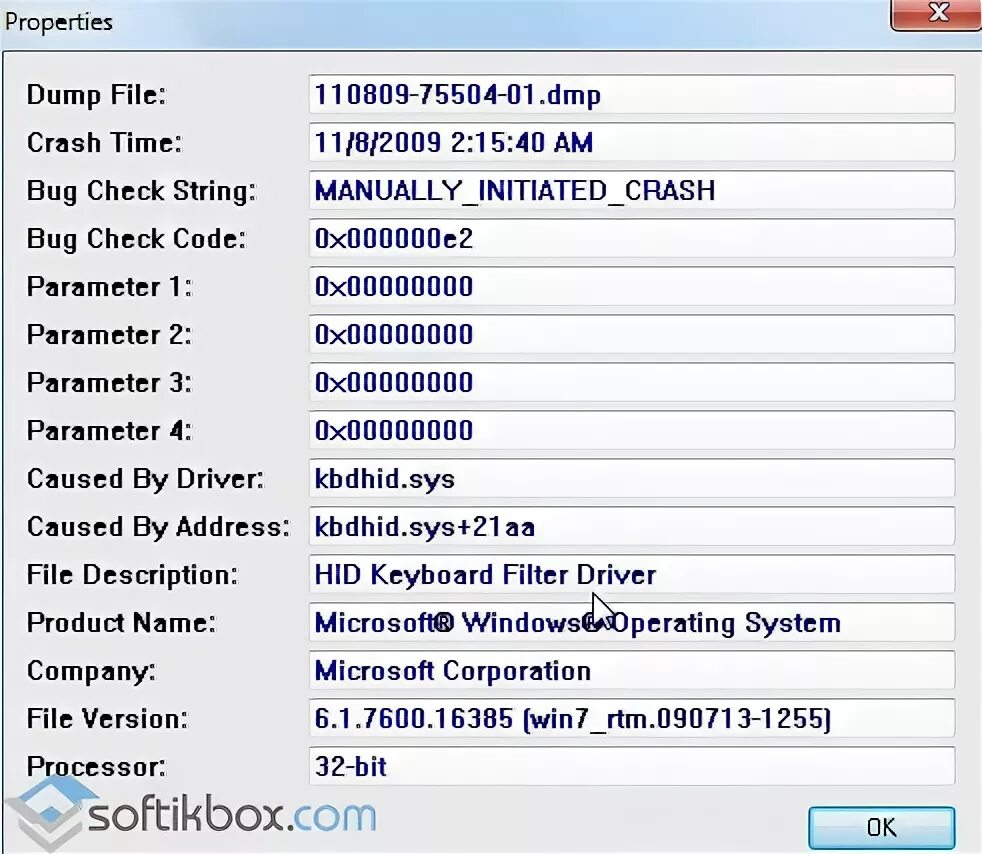
Task: Click the Parameter 3 value field
Action: tap(632, 382)
